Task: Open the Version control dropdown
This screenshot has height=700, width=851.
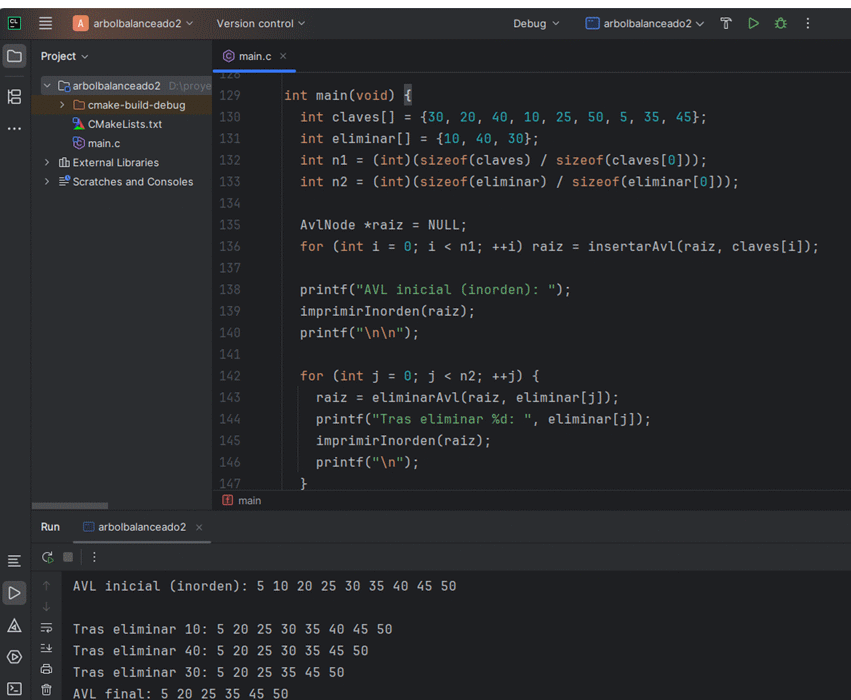Action: pyautogui.click(x=260, y=23)
